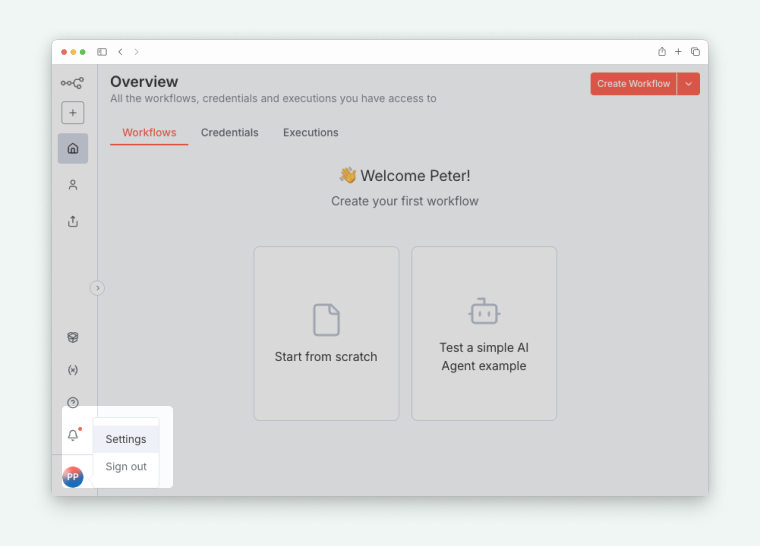
Task: Click the plus button in the sidebar
Action: [x=73, y=113]
